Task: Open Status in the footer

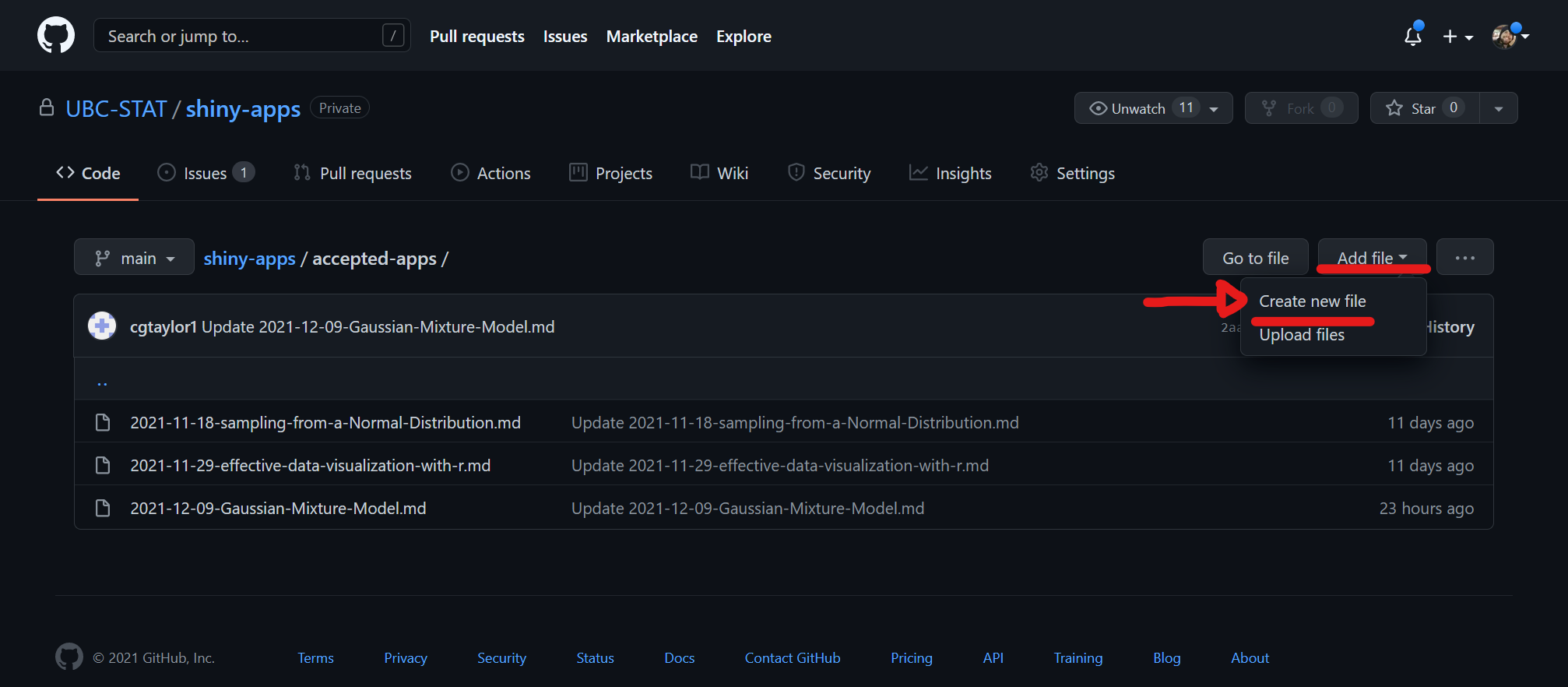Action: click(595, 658)
